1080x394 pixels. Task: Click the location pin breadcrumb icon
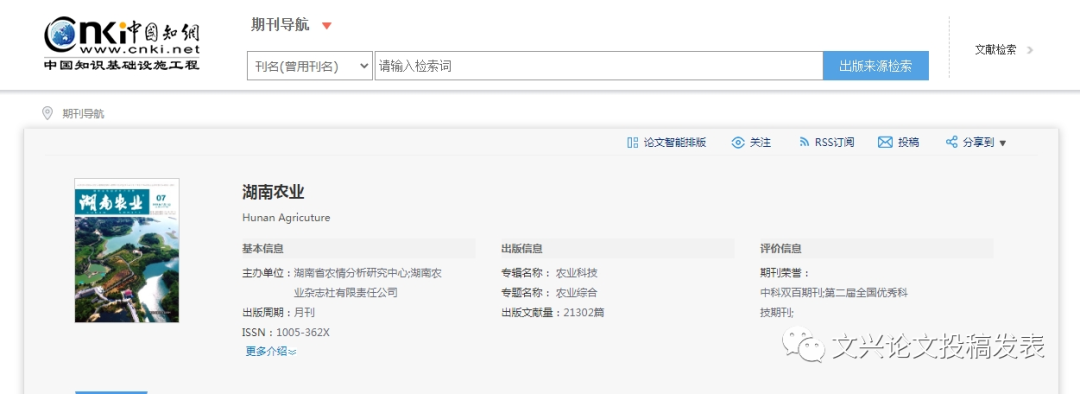click(x=48, y=114)
